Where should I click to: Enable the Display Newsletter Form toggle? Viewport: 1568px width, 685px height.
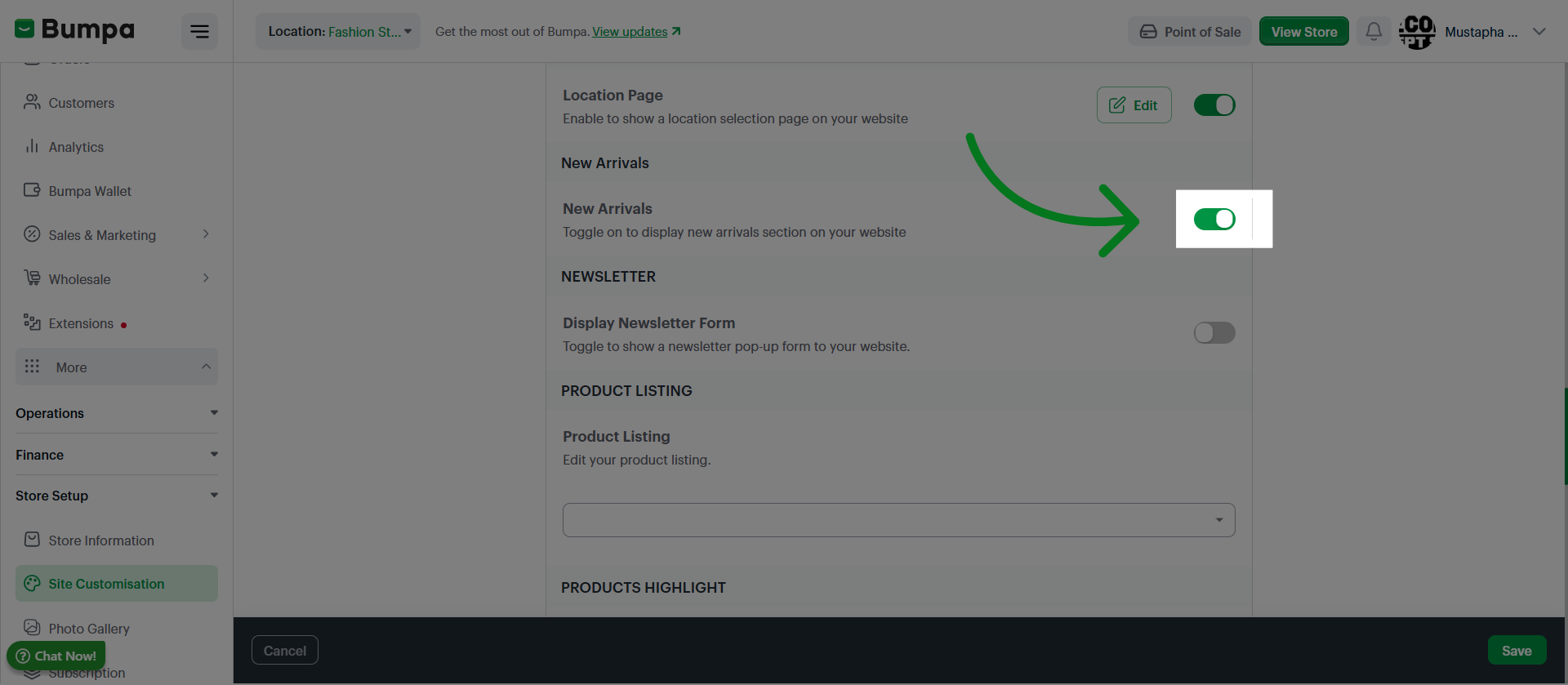click(x=1214, y=332)
